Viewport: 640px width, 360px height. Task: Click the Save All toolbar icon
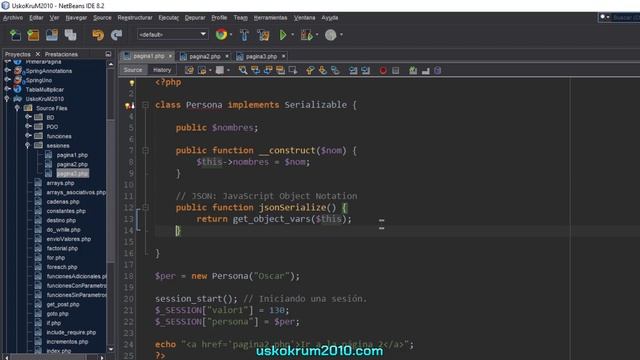70,35
